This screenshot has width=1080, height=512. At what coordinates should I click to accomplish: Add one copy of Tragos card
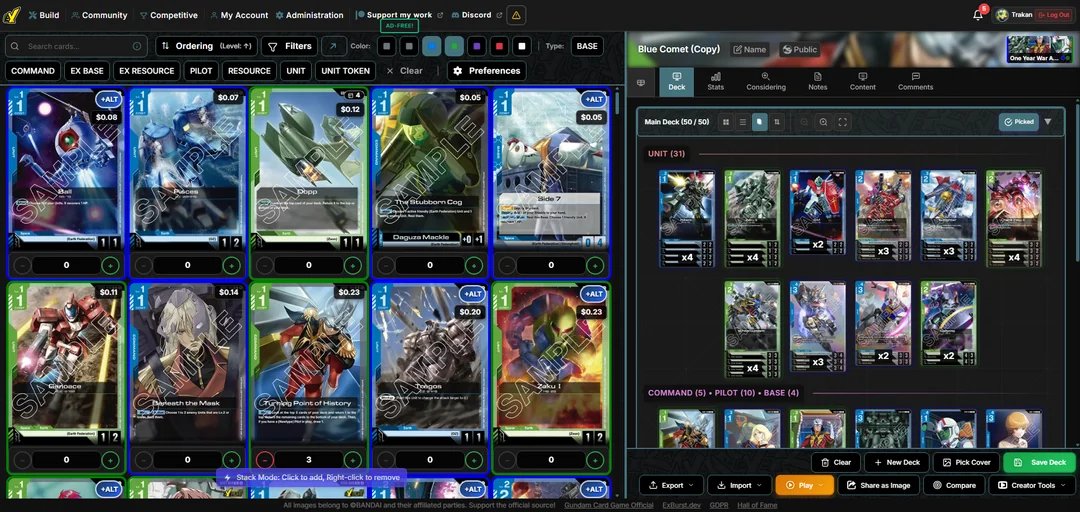pyautogui.click(x=474, y=460)
